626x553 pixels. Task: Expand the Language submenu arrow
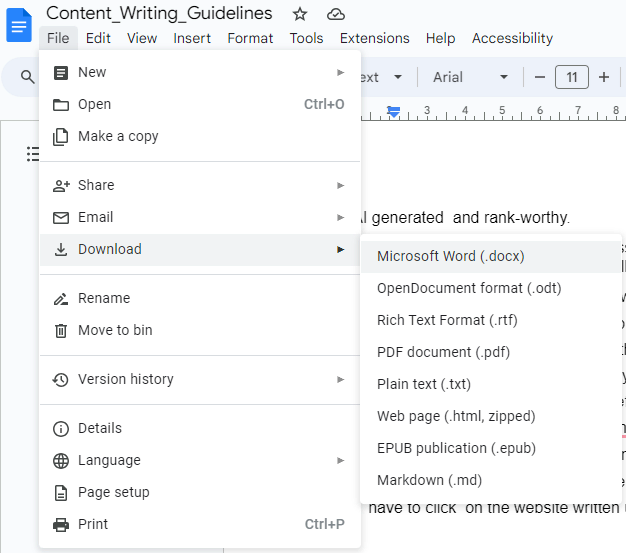point(340,460)
